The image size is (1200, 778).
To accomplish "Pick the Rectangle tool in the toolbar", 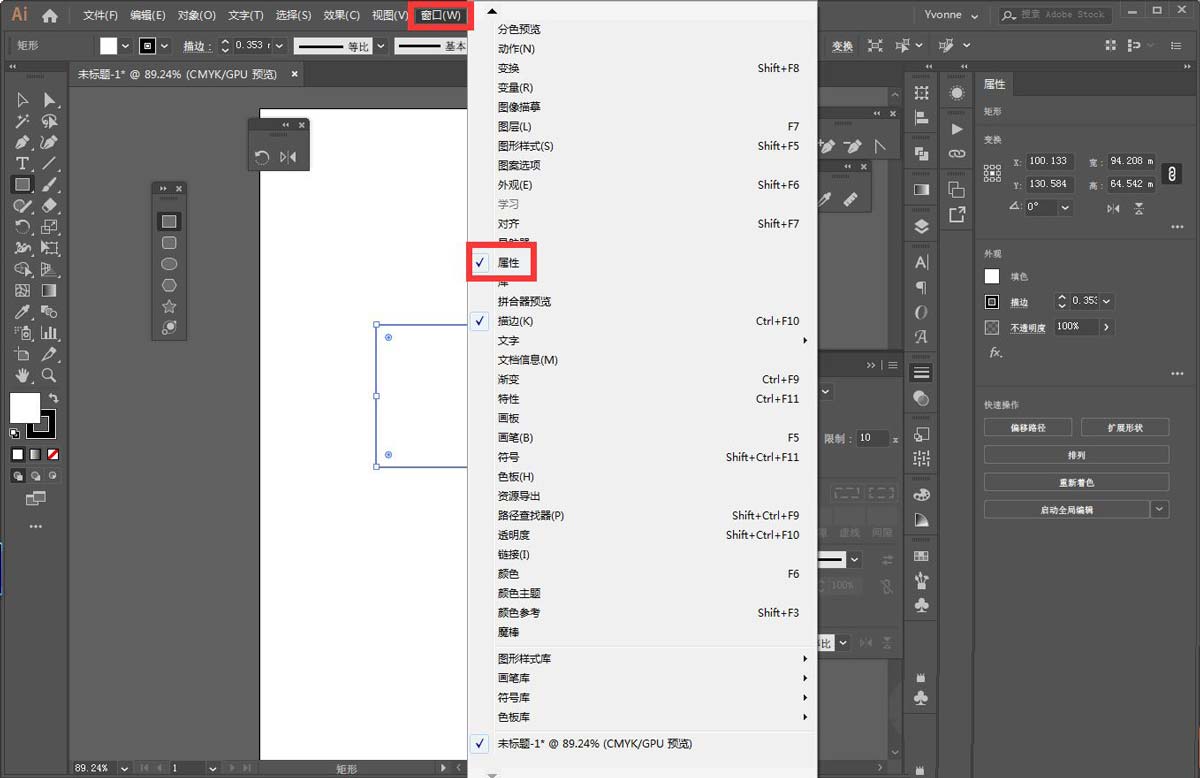I will 22,184.
